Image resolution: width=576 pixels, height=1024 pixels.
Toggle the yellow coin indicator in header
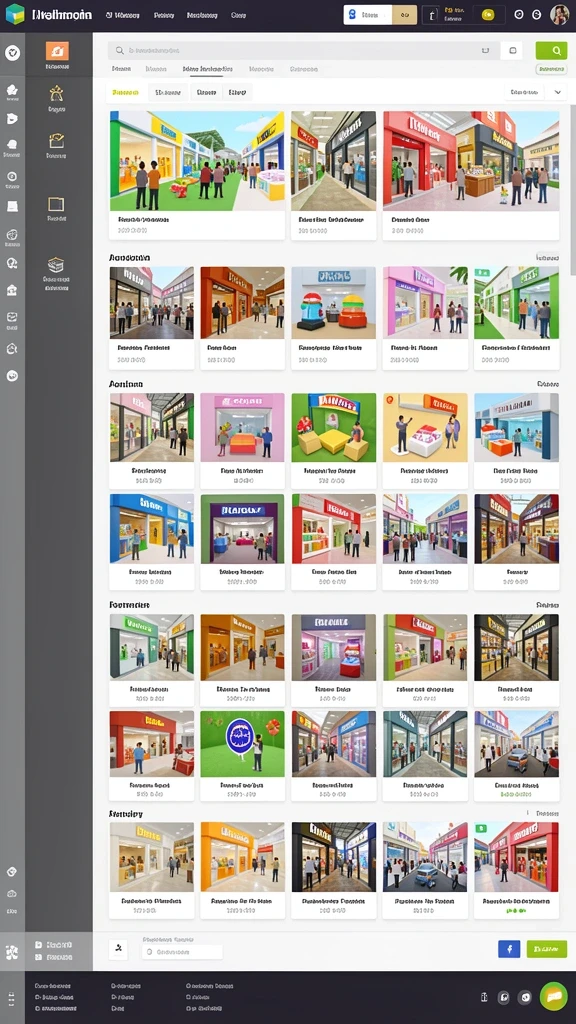(x=488, y=14)
